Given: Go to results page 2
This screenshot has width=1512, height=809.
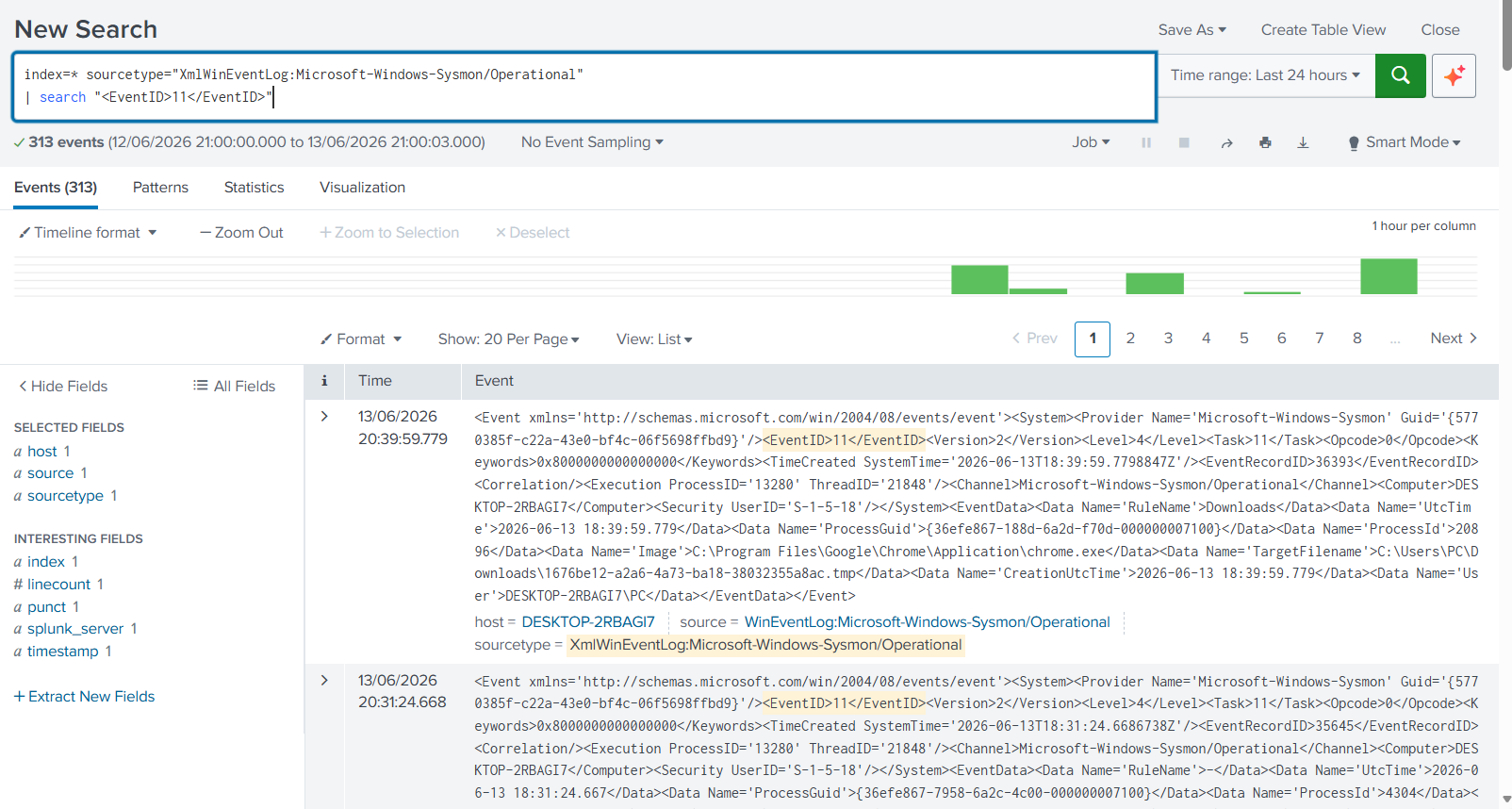Looking at the screenshot, I should [x=1130, y=338].
